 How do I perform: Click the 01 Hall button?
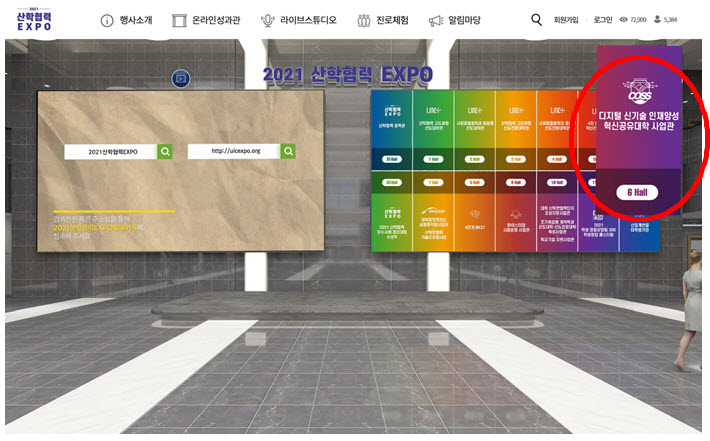[392, 159]
